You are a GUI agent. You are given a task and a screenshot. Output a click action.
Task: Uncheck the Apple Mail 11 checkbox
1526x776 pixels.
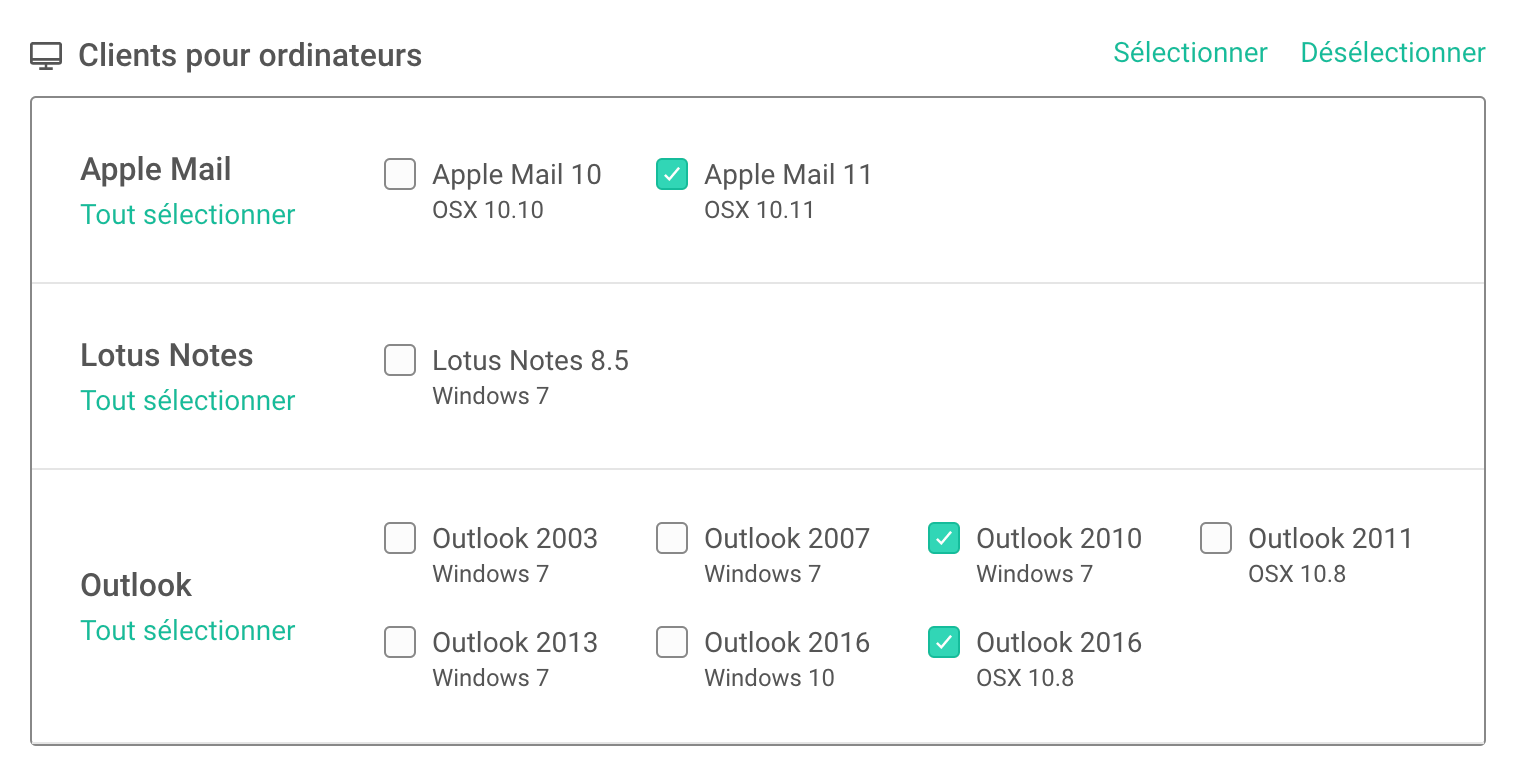672,174
